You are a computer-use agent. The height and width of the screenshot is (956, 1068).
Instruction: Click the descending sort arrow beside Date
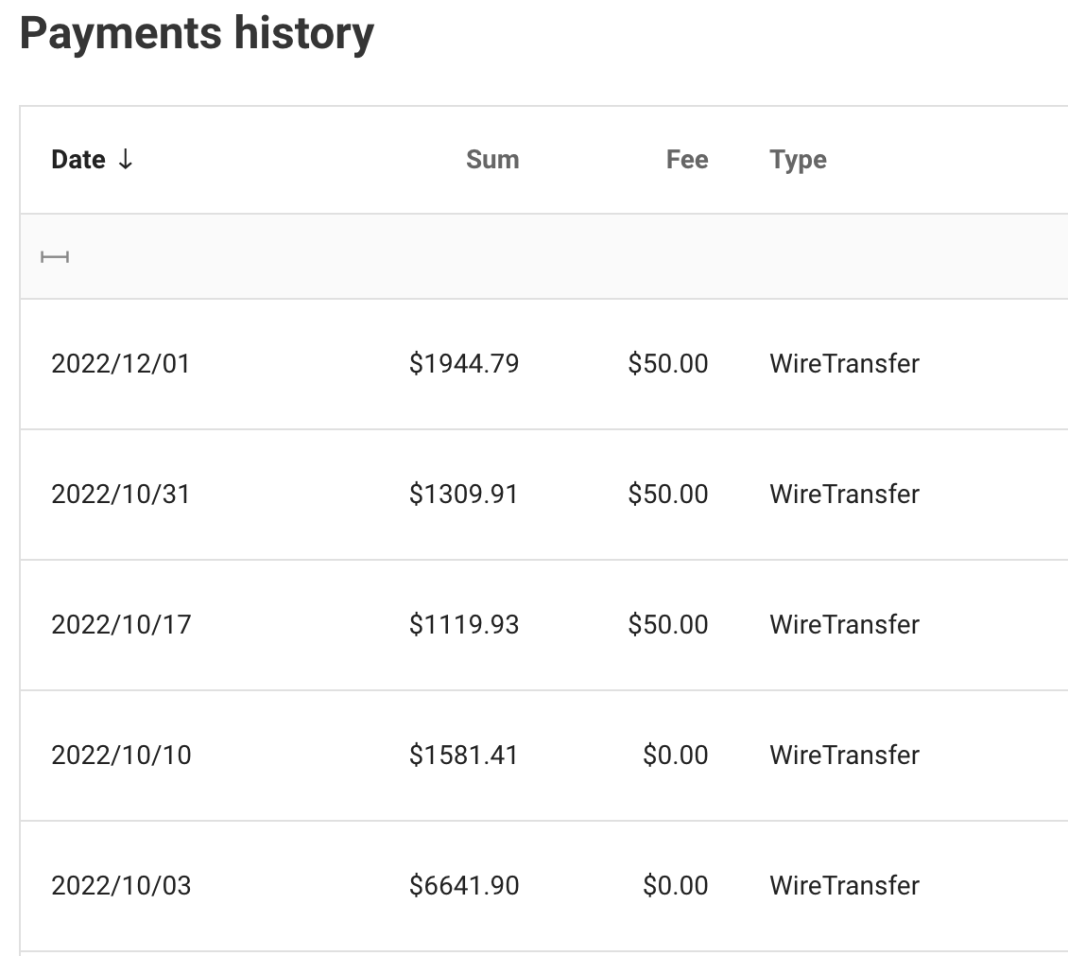(x=121, y=158)
